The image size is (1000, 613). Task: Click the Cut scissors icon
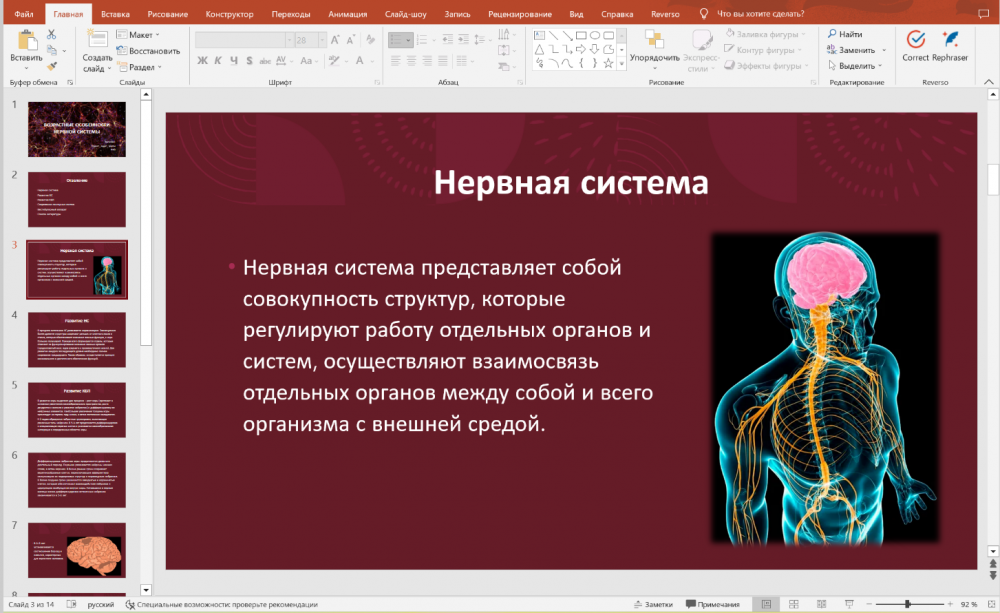tap(51, 34)
